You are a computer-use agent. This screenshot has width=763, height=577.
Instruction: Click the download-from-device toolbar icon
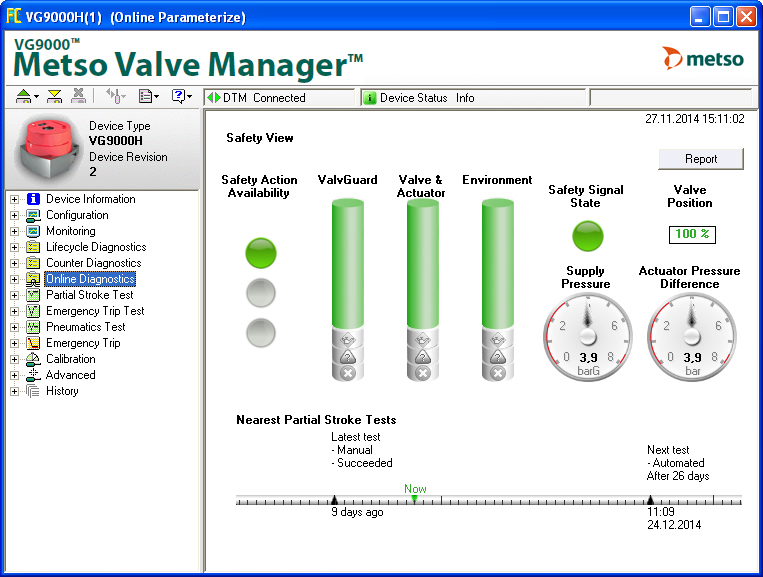pyautogui.click(x=54, y=96)
